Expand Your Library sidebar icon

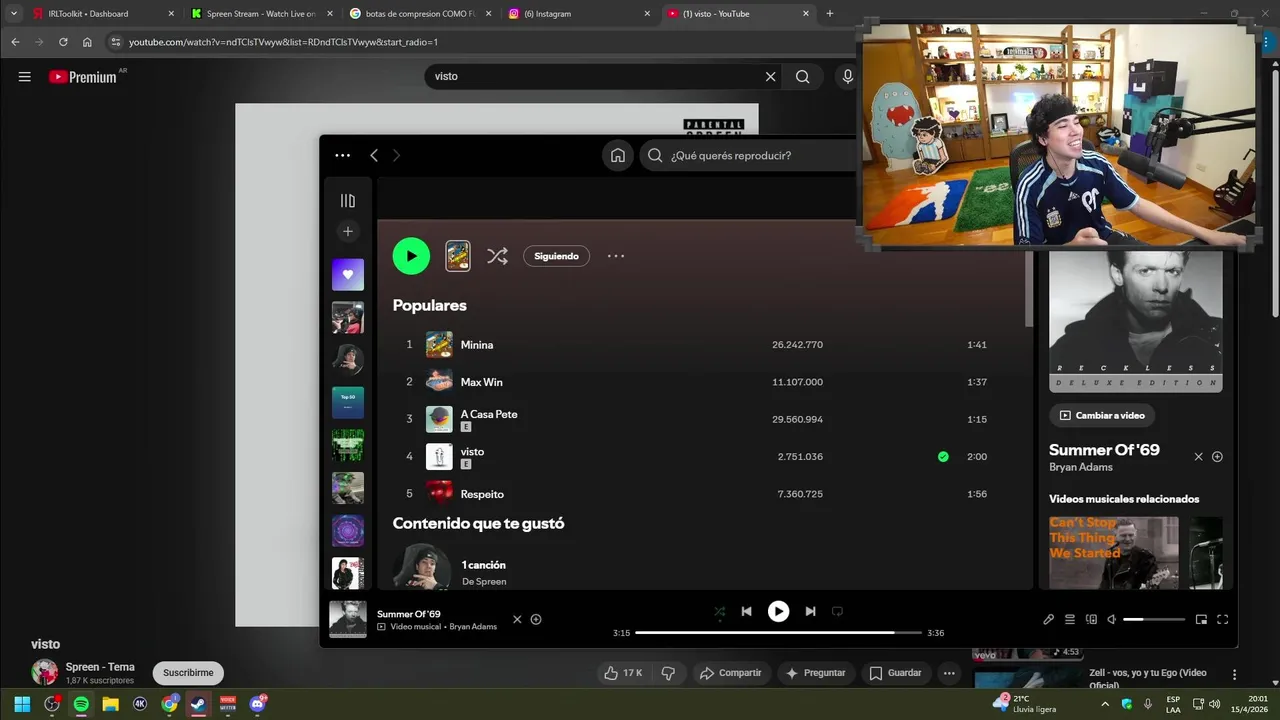coord(348,201)
